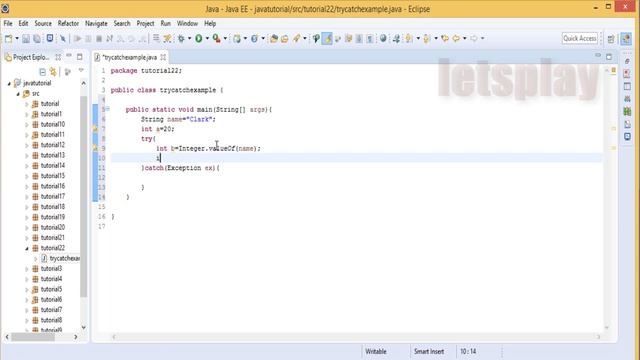The width and height of the screenshot is (640, 360).
Task: Expand the tutorial10 package node
Action: coord(27,124)
